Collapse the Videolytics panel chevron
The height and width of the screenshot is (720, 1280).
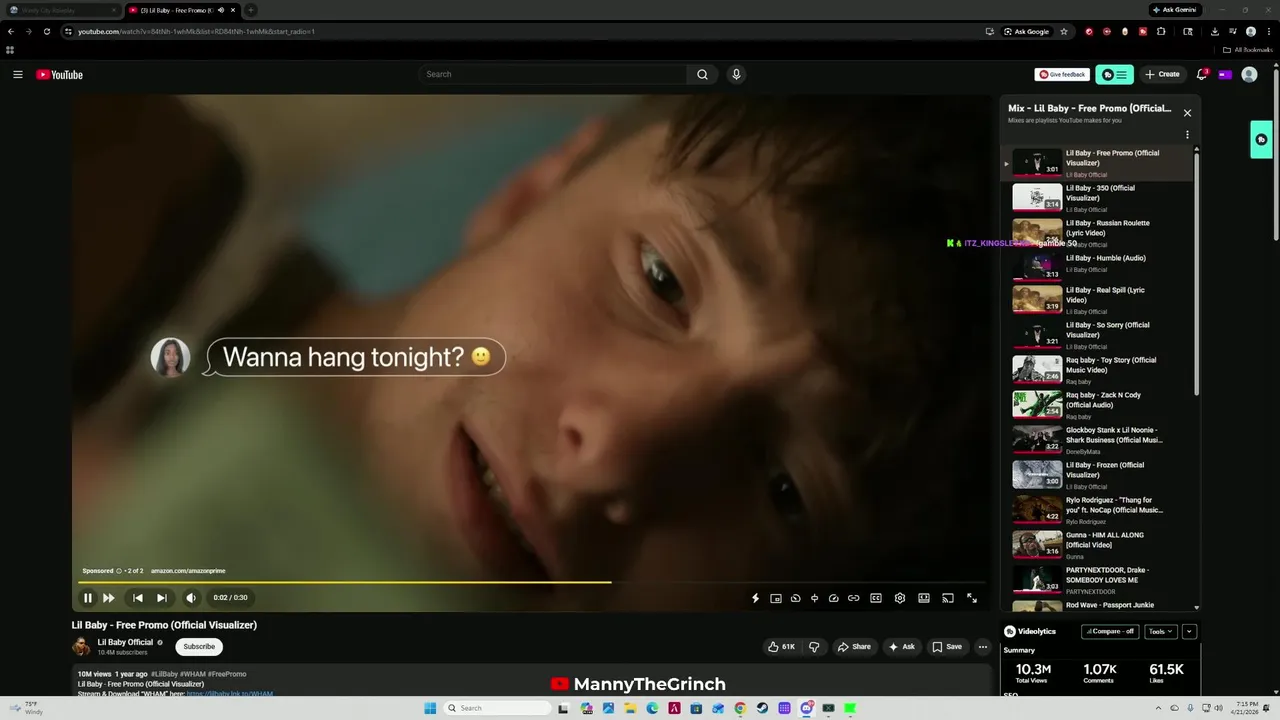tap(1189, 631)
